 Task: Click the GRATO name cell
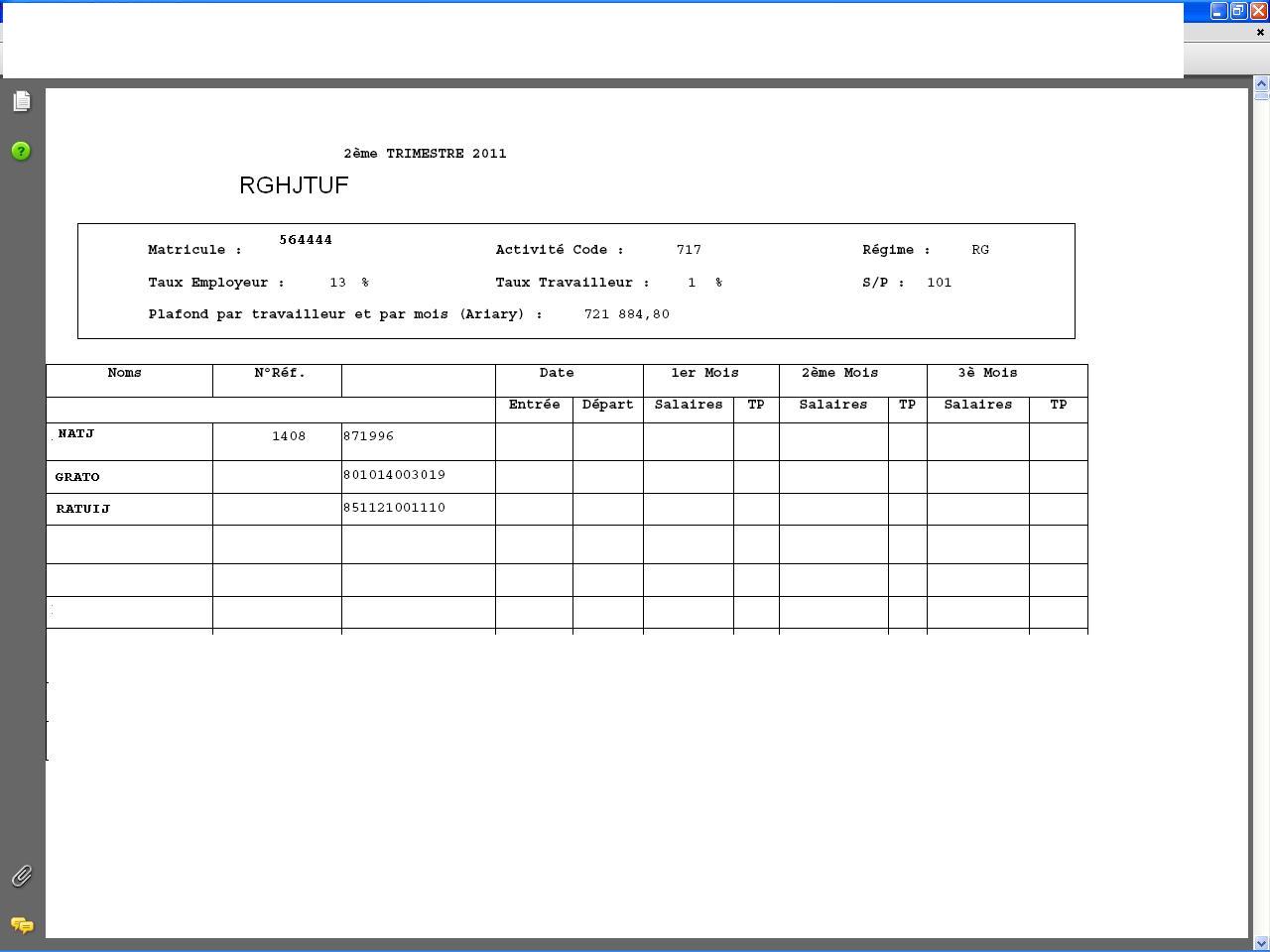pyautogui.click(x=77, y=477)
